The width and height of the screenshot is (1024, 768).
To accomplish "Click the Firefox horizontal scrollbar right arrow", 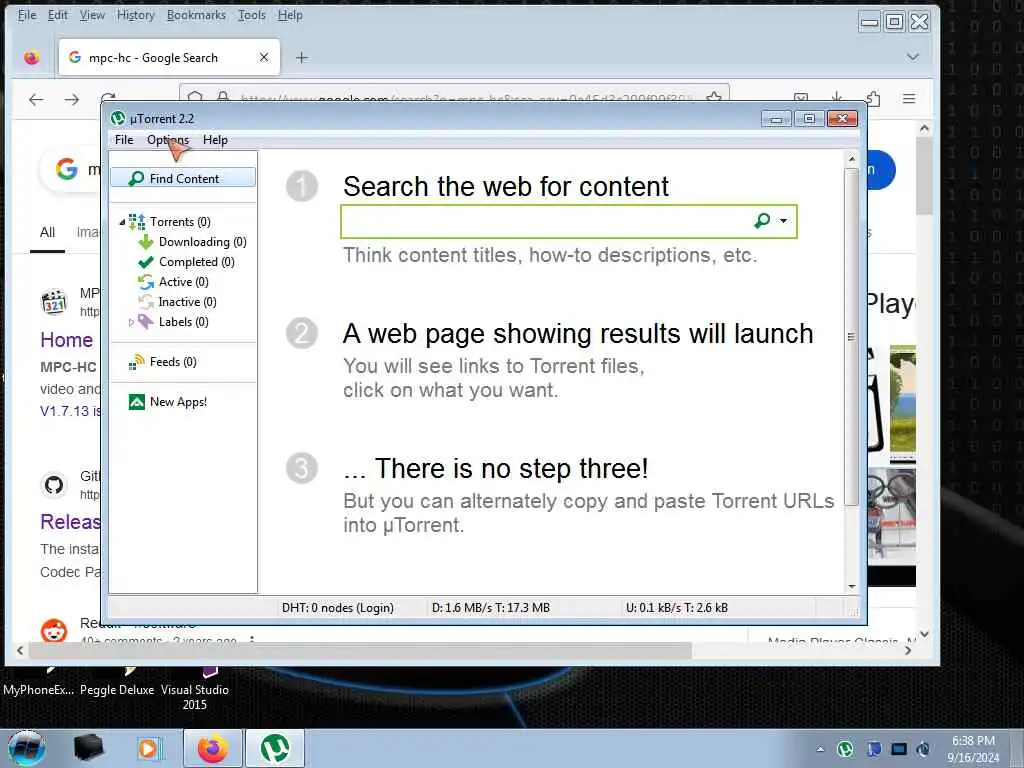I will click(x=908, y=650).
